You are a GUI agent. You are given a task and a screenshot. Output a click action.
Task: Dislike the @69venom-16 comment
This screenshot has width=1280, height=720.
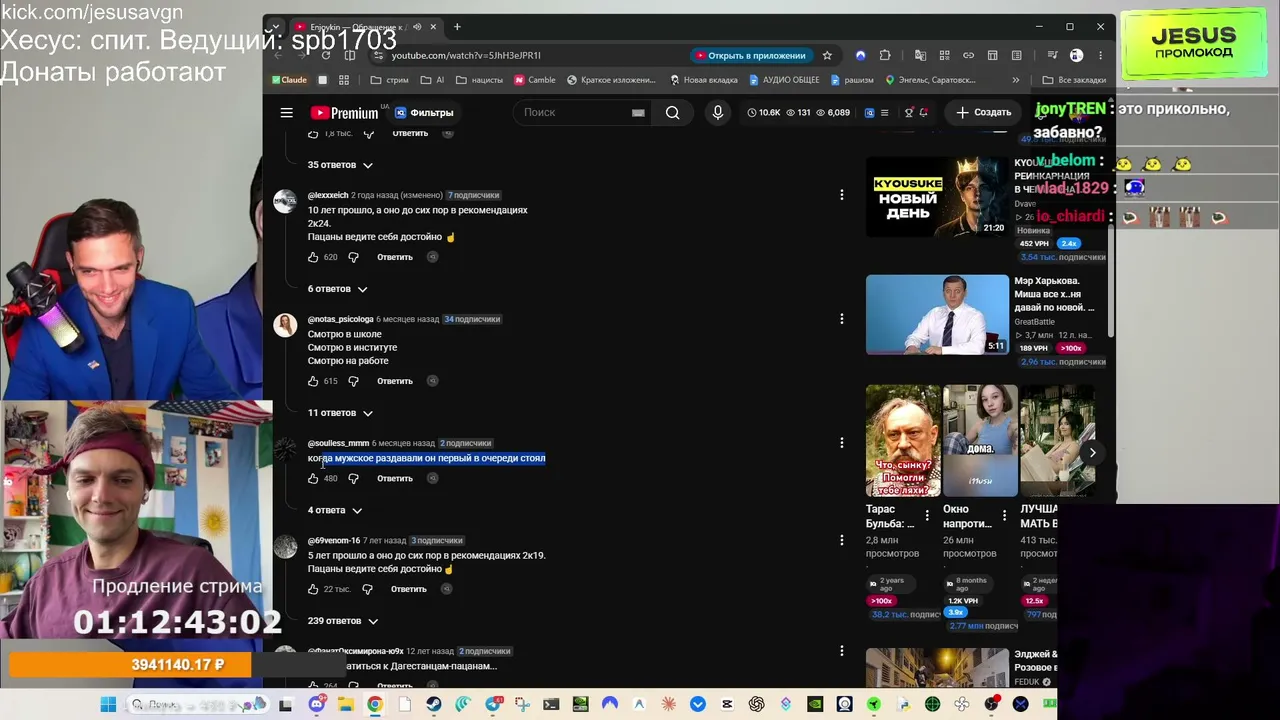(x=367, y=589)
